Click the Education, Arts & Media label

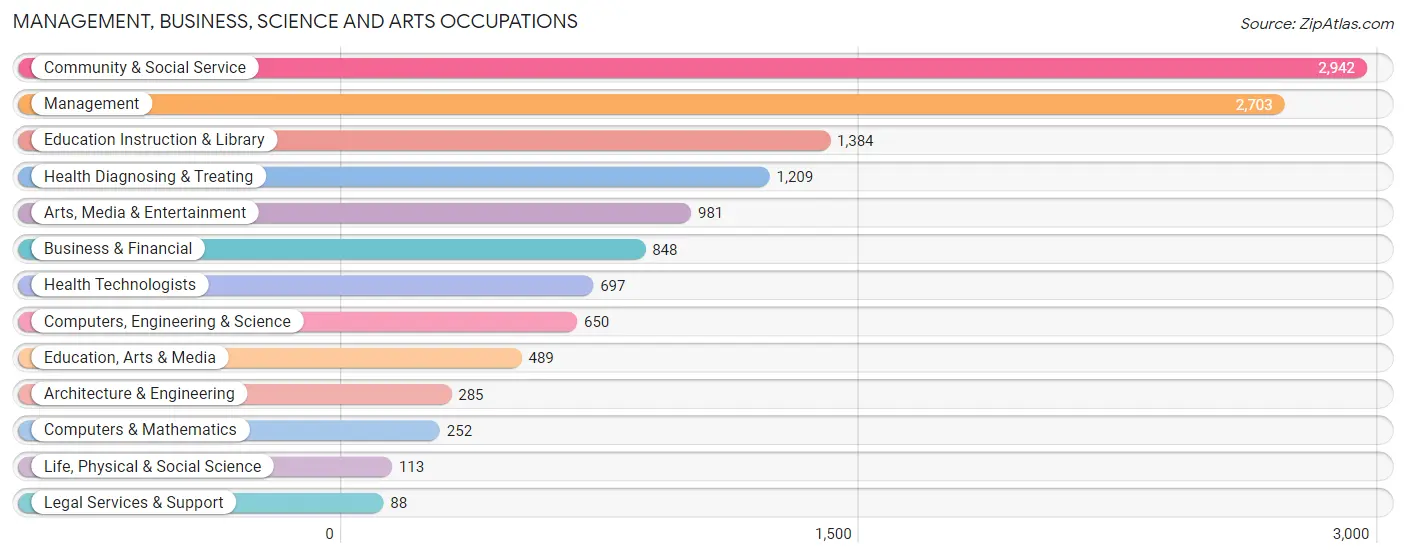[x=130, y=357]
